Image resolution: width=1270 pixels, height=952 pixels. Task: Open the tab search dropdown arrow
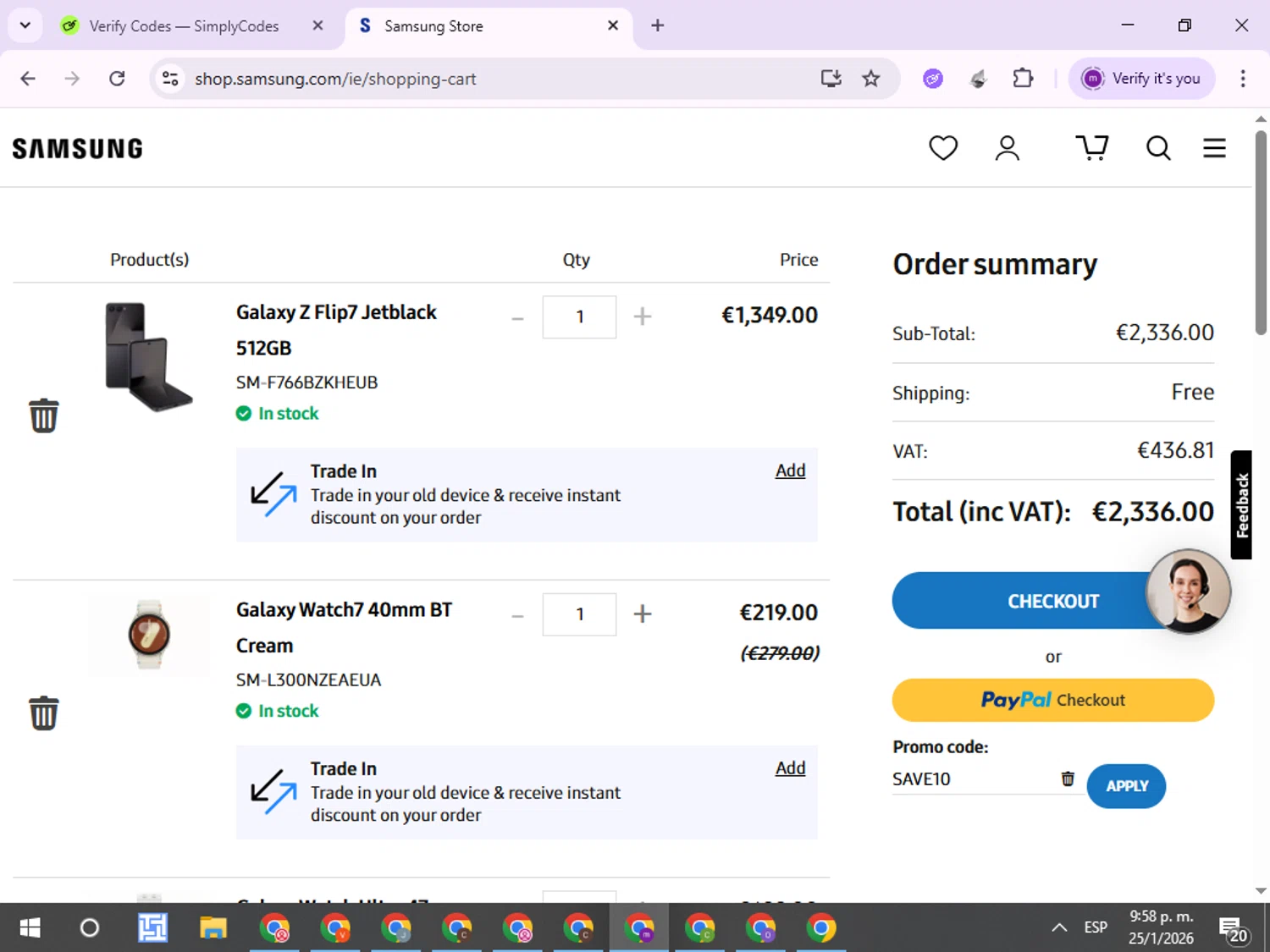tap(25, 25)
